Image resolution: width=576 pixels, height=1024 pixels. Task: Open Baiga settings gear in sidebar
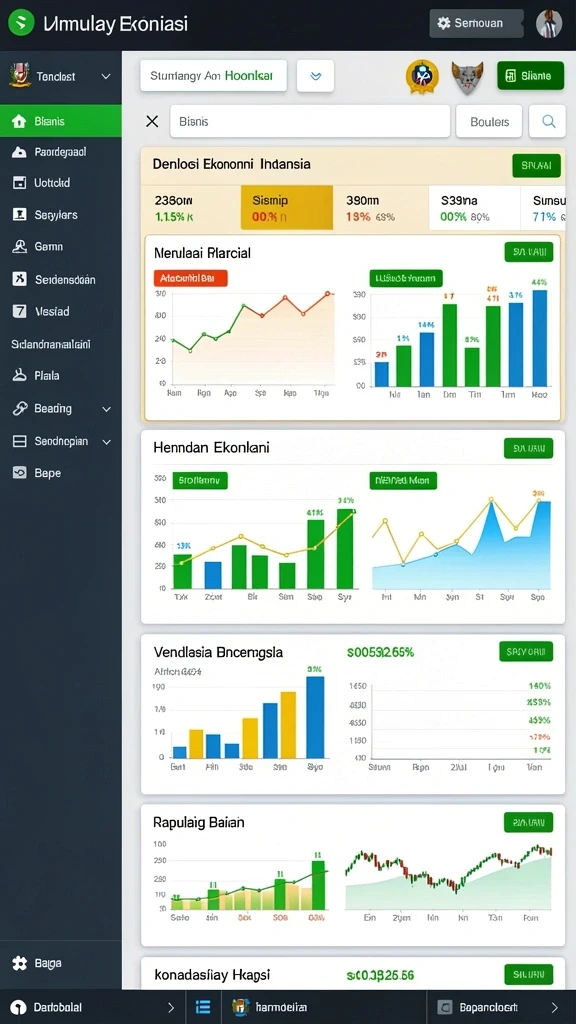pos(20,963)
